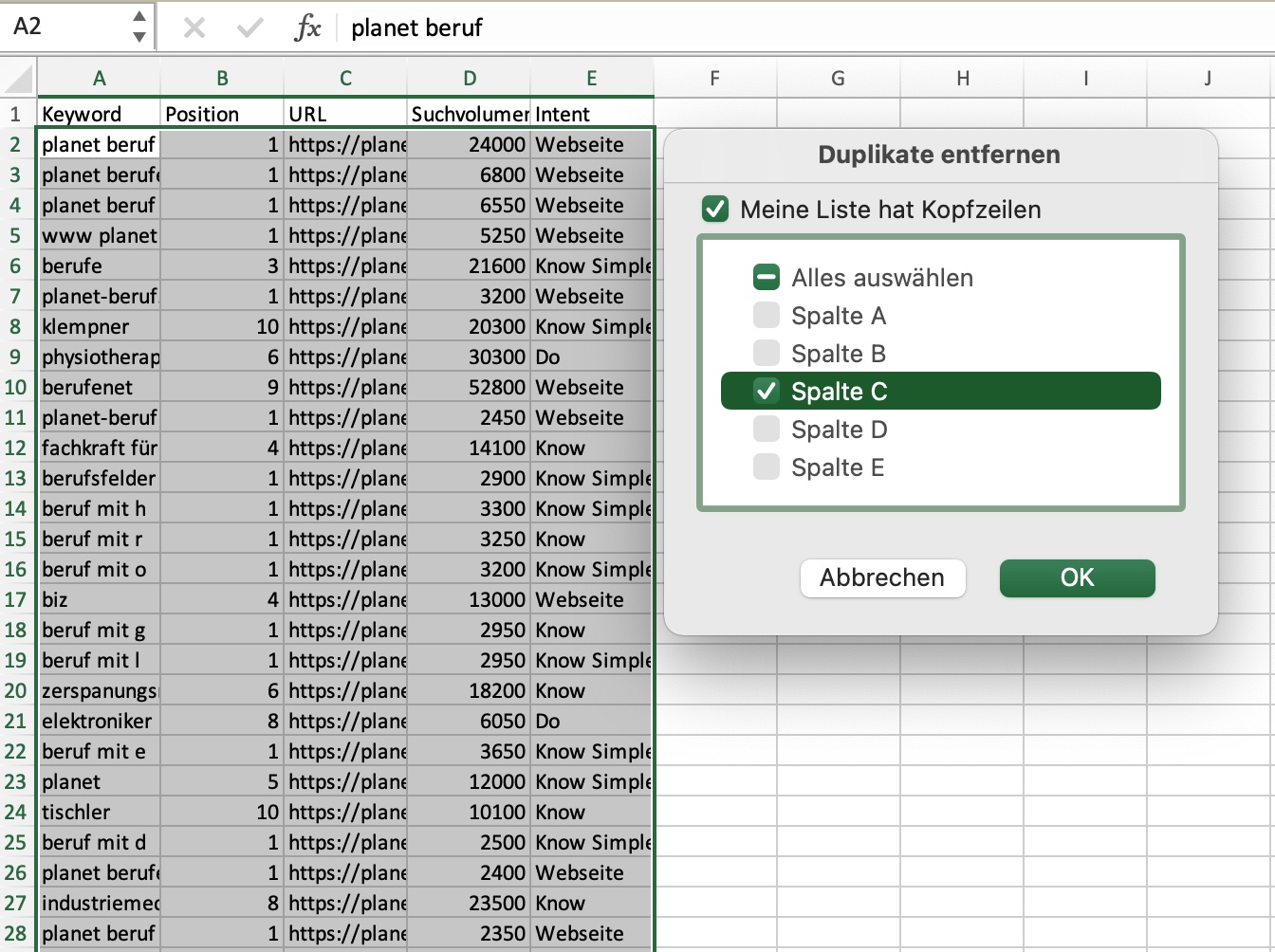Select column C header
1275x952 pixels.
(345, 79)
